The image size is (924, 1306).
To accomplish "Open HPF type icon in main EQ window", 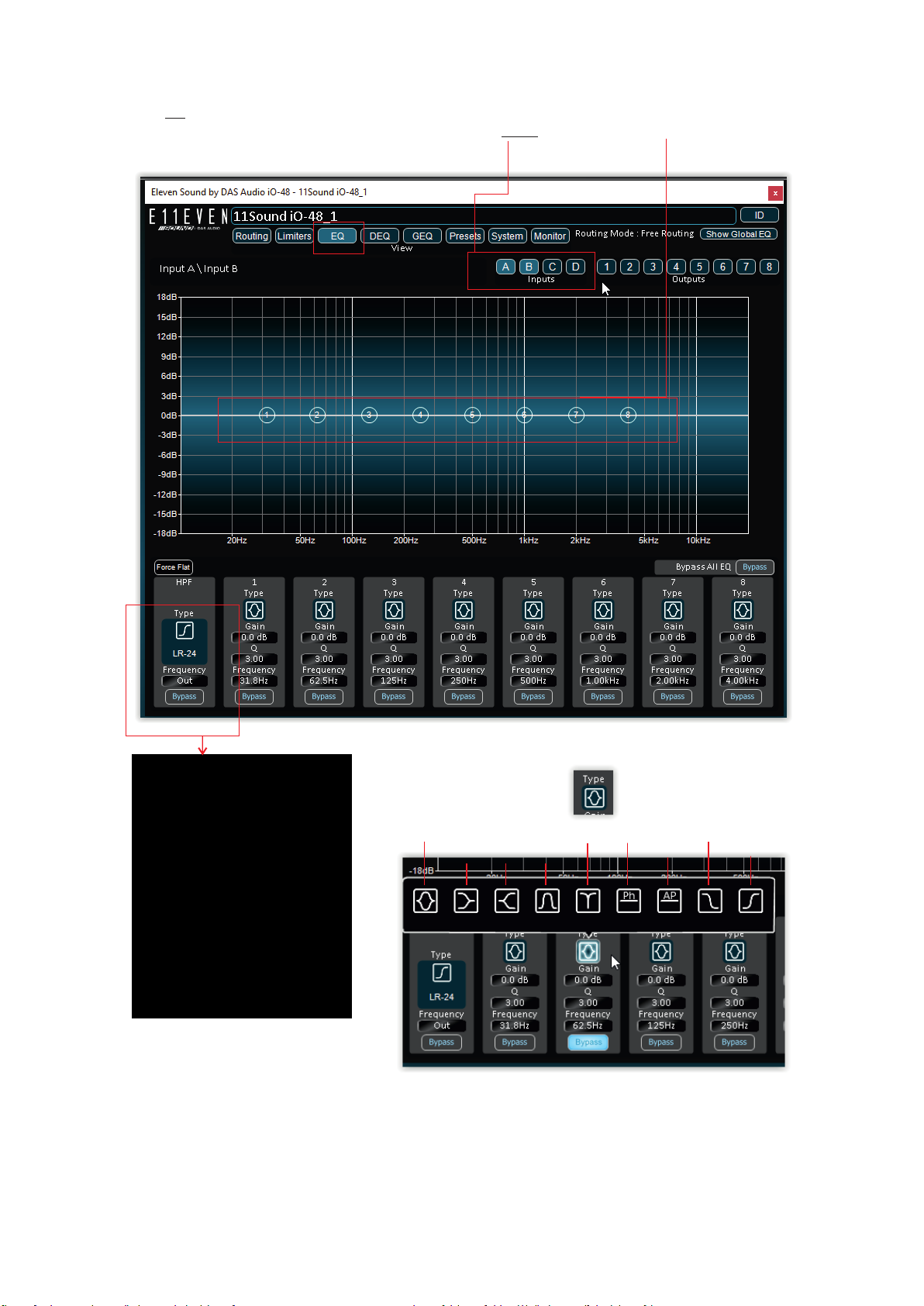I will pos(184,630).
